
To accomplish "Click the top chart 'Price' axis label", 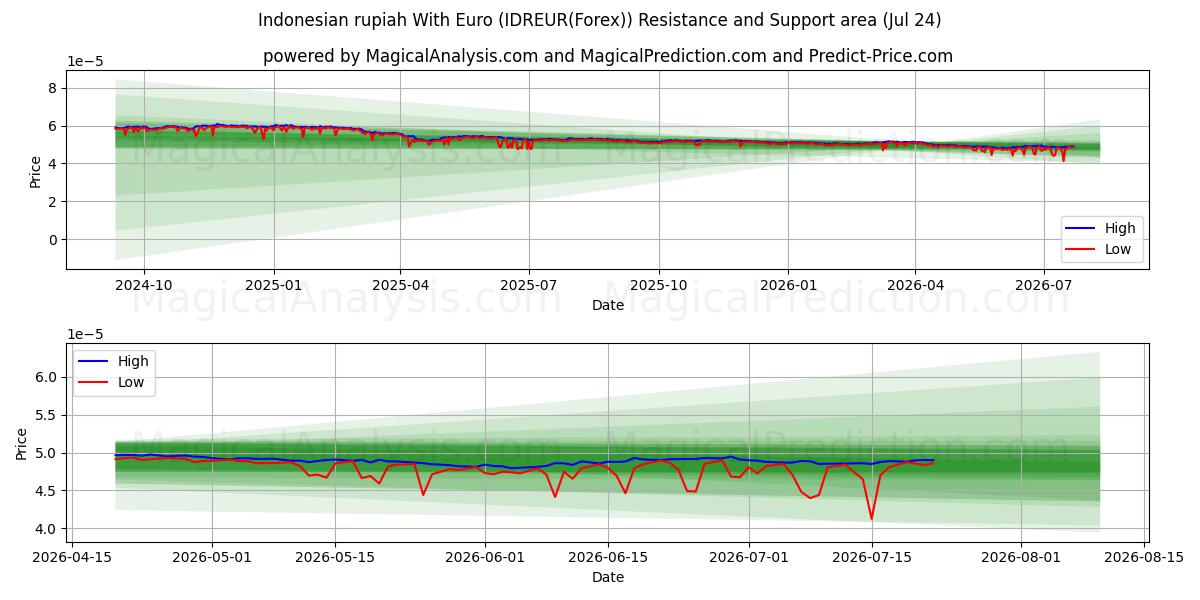I will pyautogui.click(x=36, y=170).
